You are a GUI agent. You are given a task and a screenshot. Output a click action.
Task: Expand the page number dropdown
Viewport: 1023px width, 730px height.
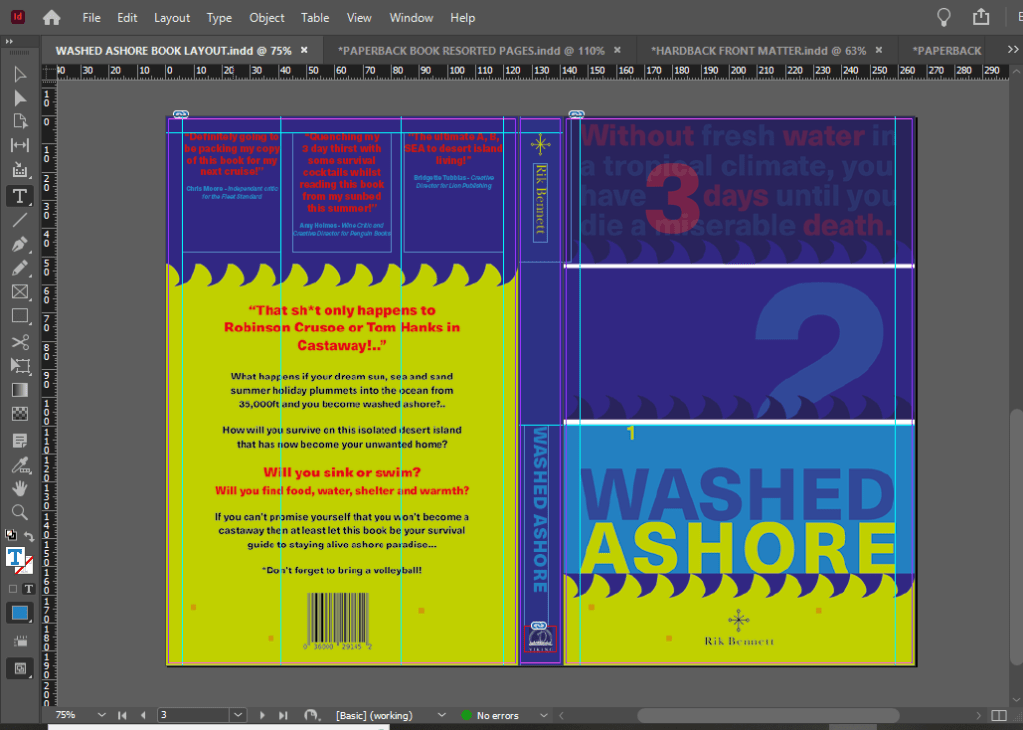click(238, 715)
